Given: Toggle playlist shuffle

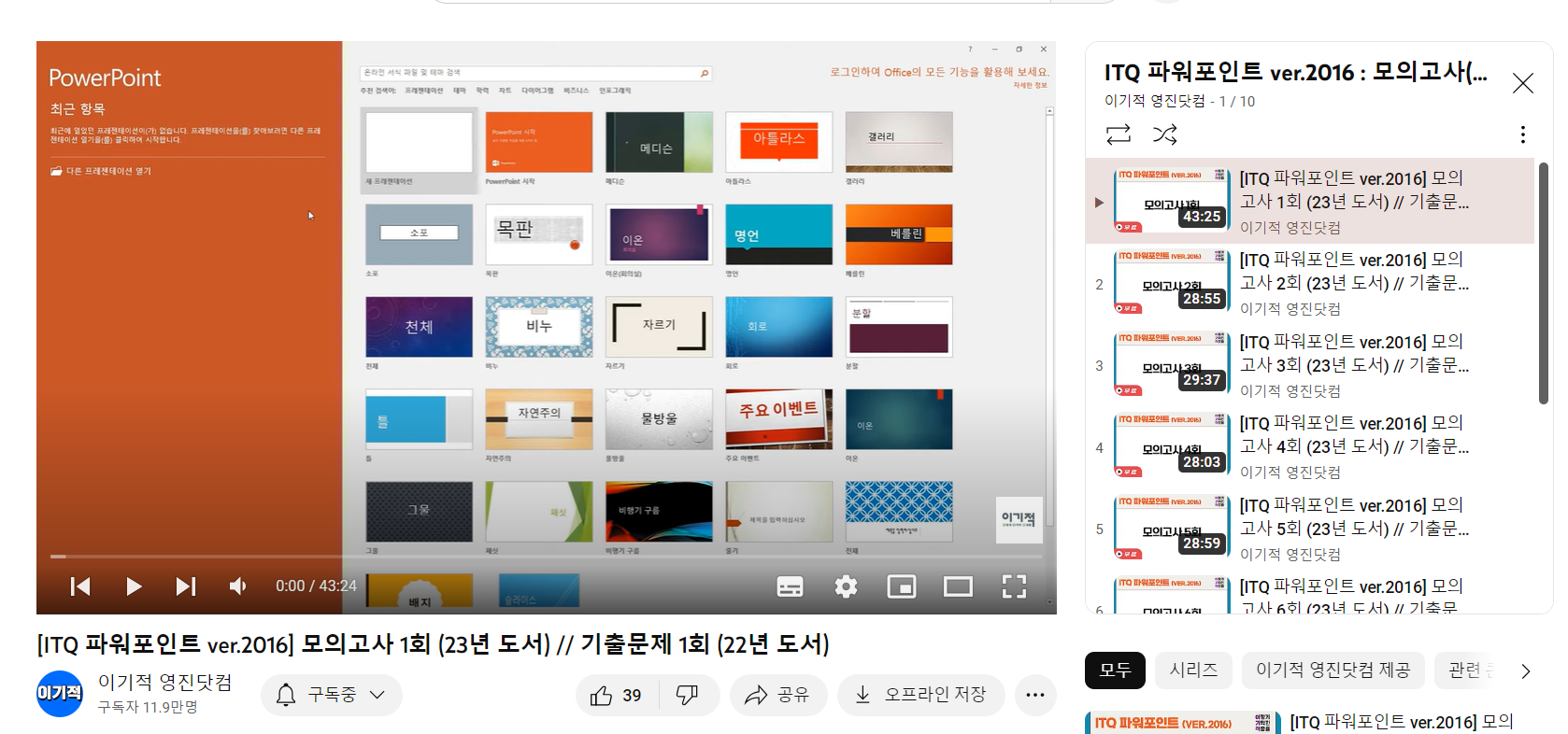Looking at the screenshot, I should 1164,134.
